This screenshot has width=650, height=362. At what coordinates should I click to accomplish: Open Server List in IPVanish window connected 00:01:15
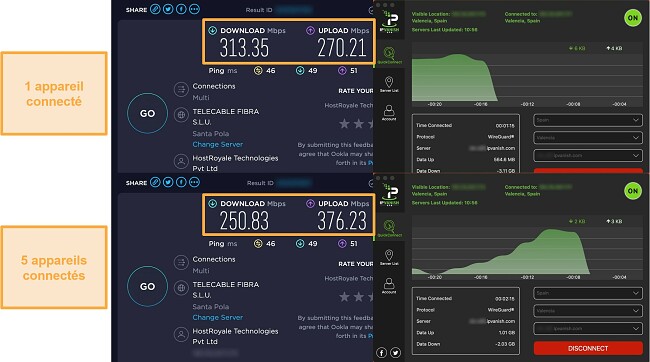pyautogui.click(x=389, y=84)
